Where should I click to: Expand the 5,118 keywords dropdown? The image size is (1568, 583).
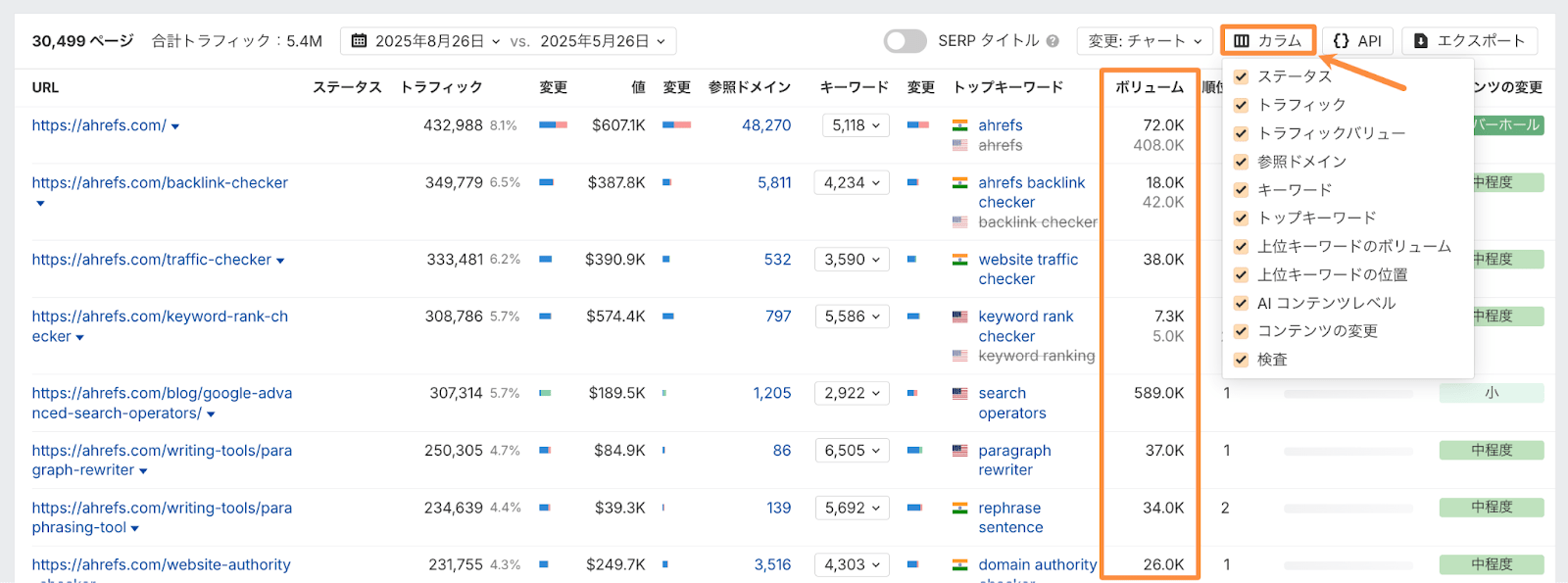click(x=855, y=125)
